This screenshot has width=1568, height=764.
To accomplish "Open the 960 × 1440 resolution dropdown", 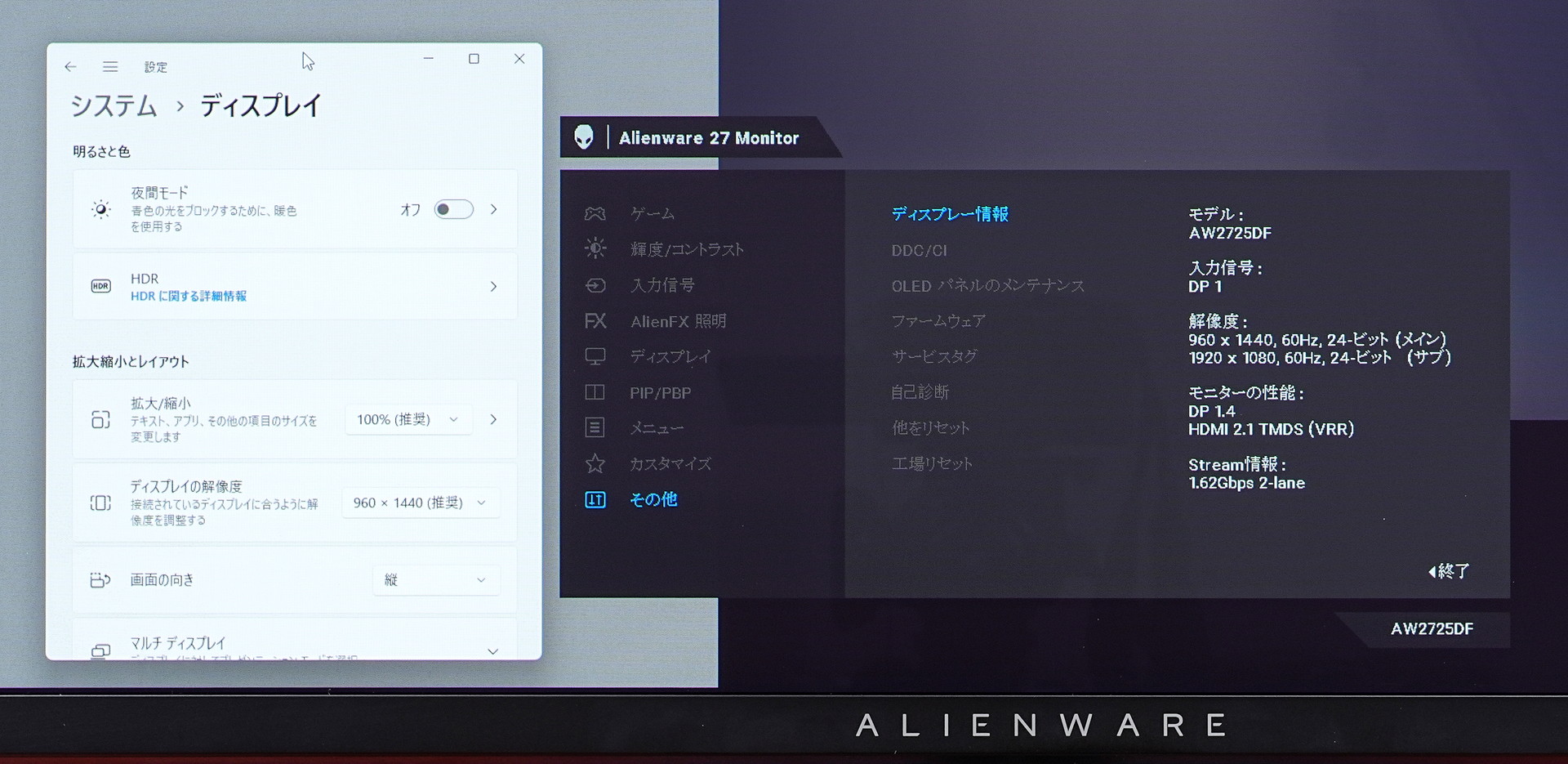I will click(421, 503).
